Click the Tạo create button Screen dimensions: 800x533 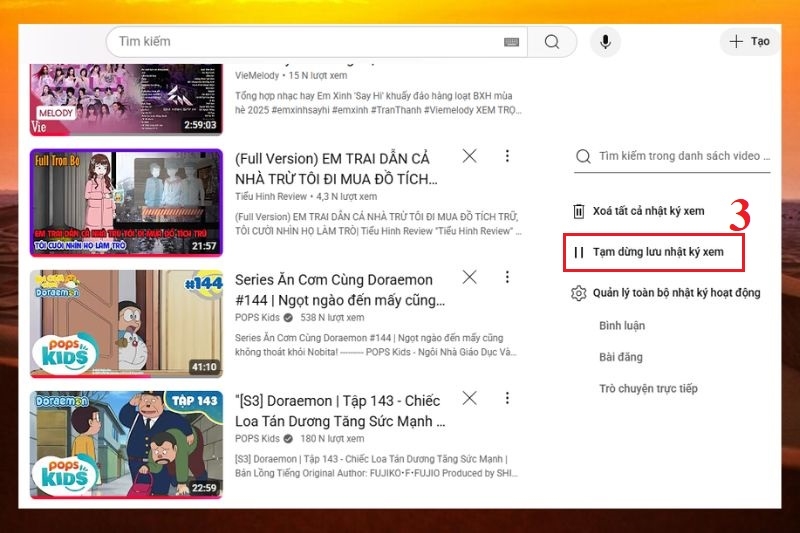tap(749, 41)
